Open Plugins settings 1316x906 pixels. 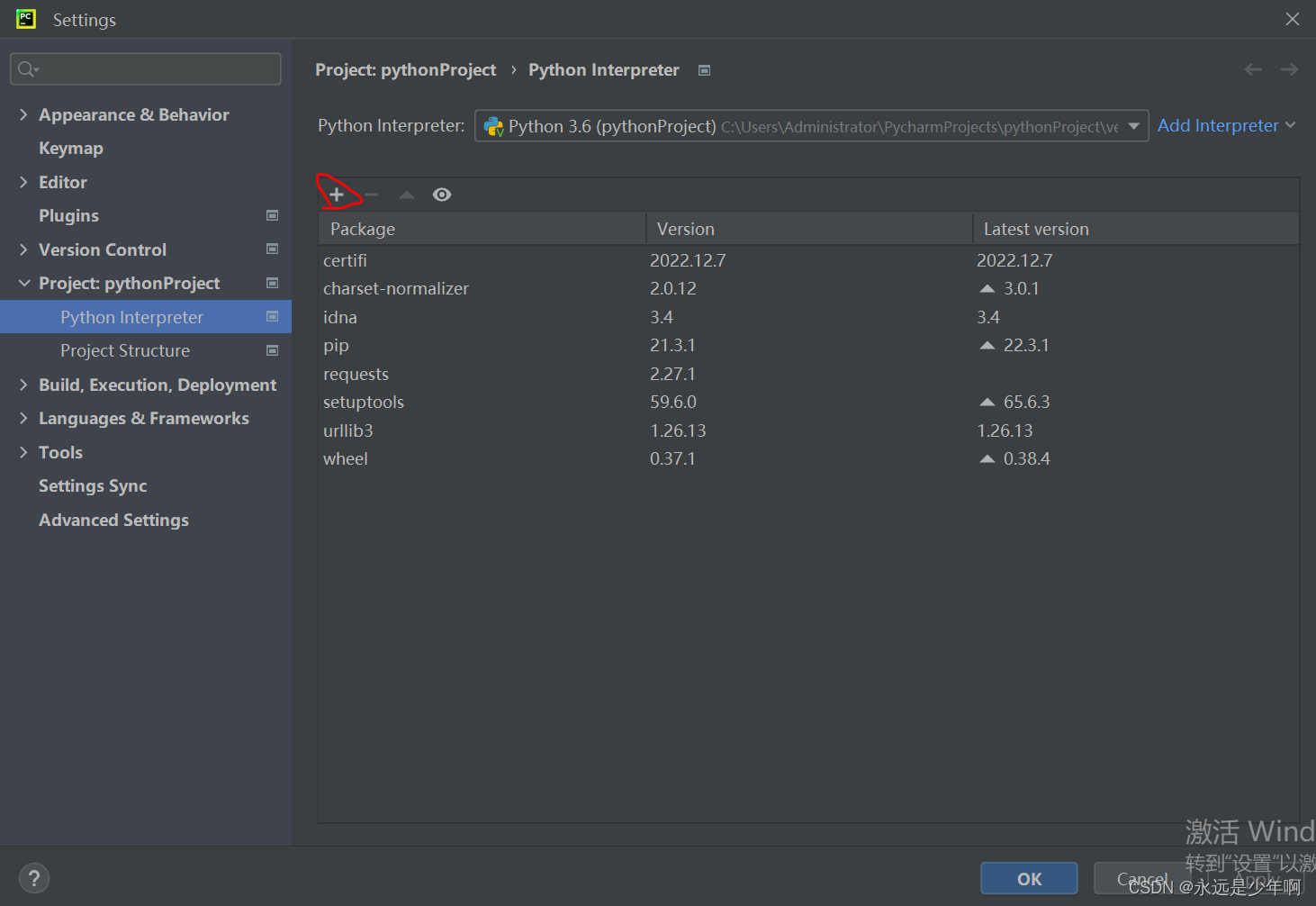click(x=68, y=216)
